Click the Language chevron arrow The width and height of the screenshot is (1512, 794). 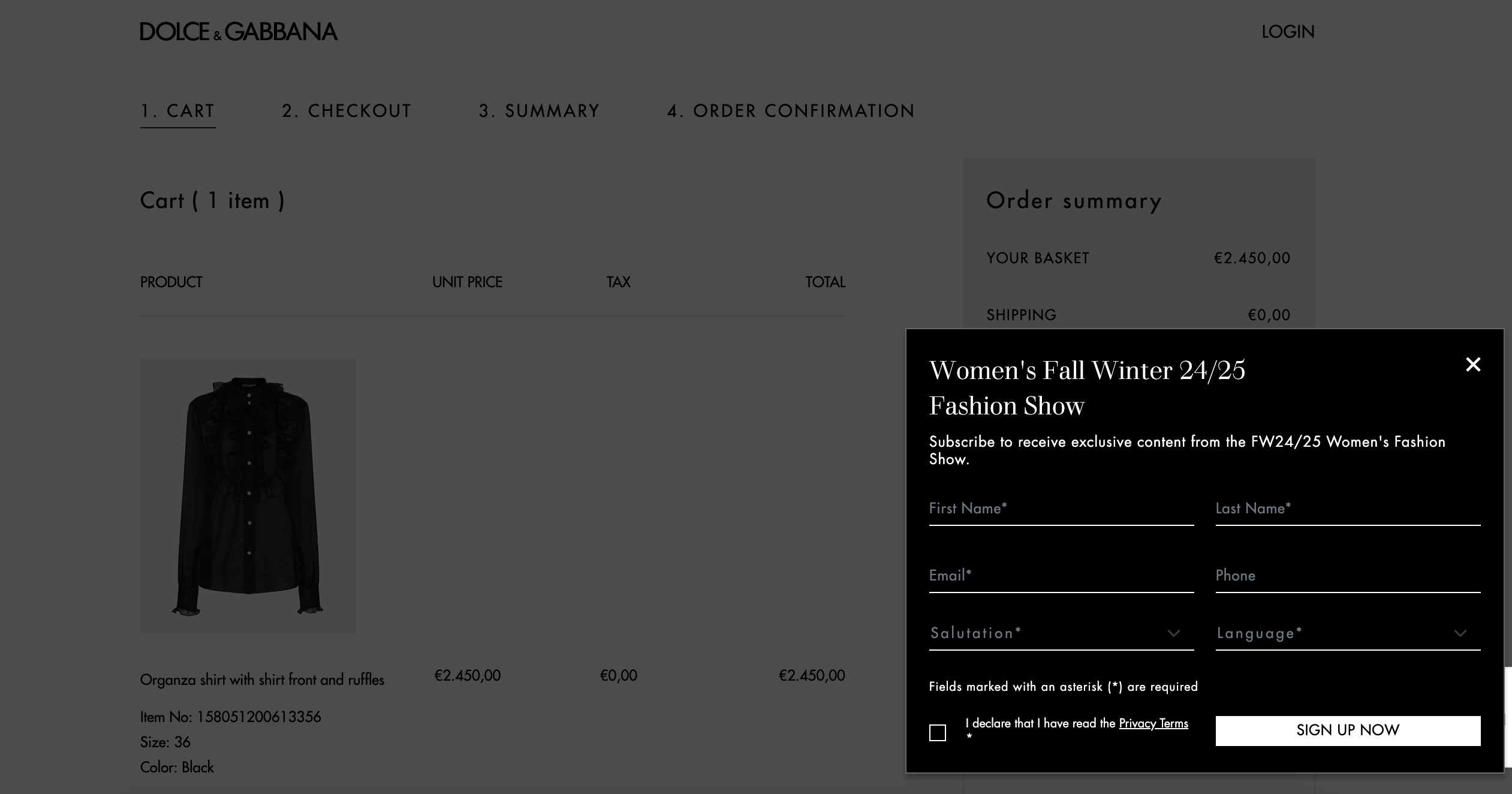click(x=1460, y=633)
